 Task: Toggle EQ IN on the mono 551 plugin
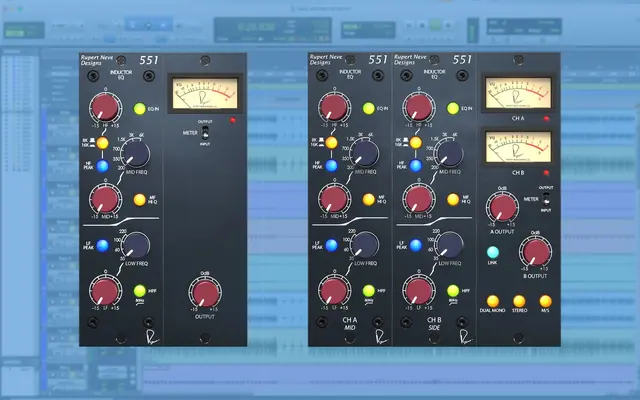(140, 109)
